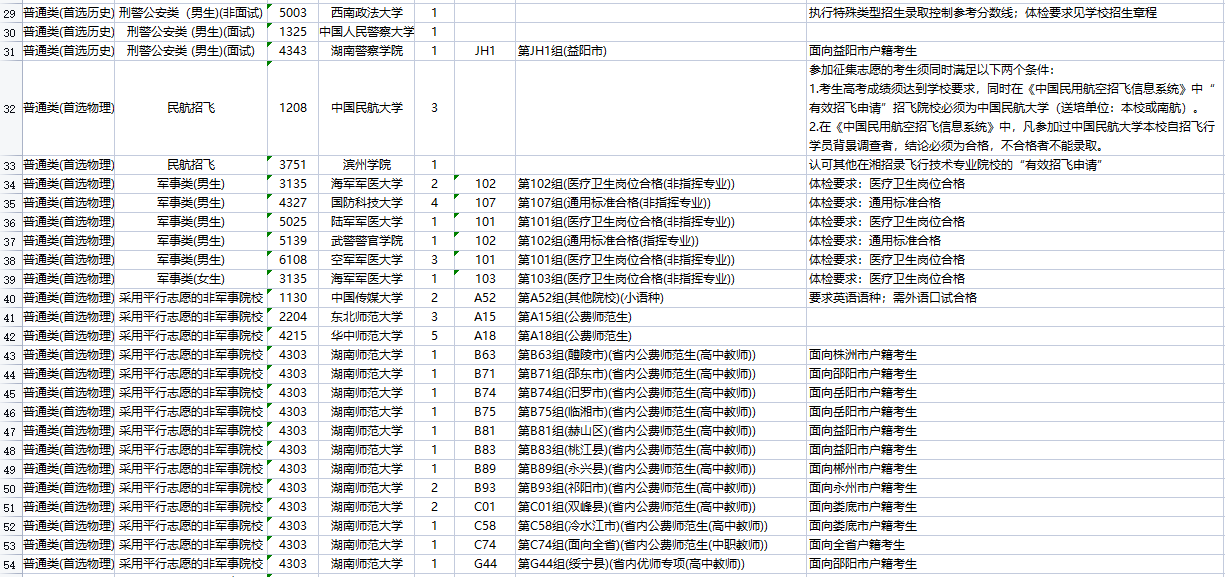Click group code cell C01

click(485, 507)
